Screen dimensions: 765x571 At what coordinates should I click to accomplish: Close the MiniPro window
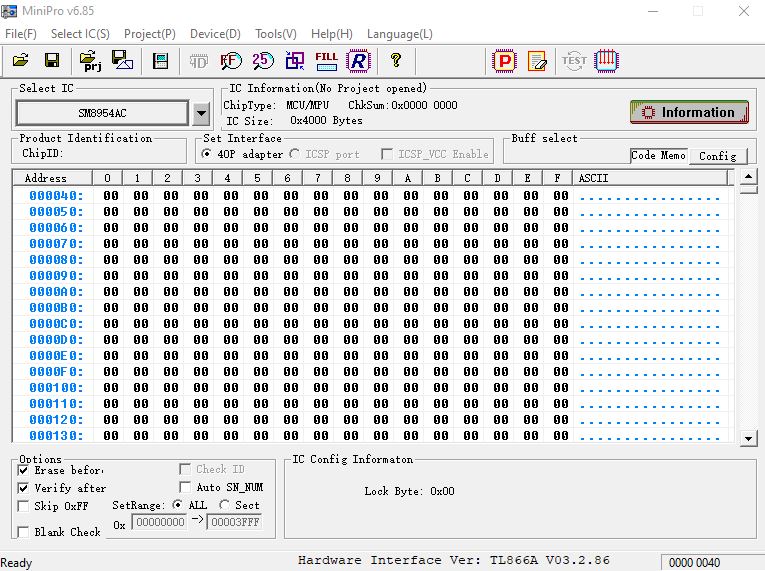pyautogui.click(x=744, y=11)
